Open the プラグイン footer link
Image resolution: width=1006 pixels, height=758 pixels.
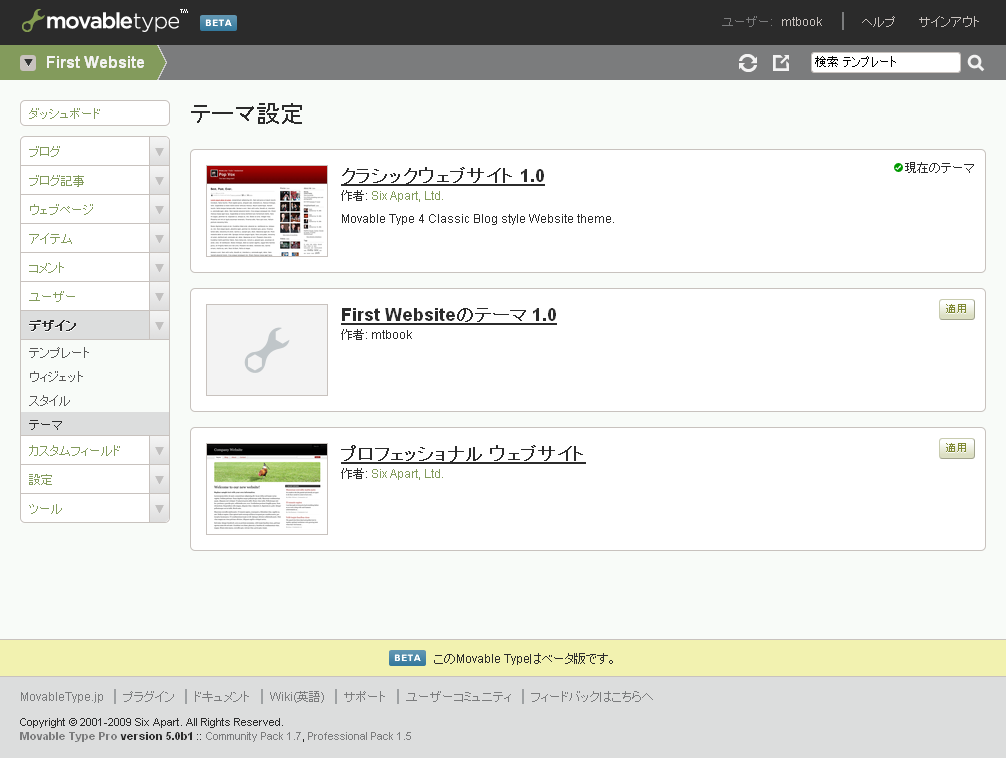[x=148, y=696]
